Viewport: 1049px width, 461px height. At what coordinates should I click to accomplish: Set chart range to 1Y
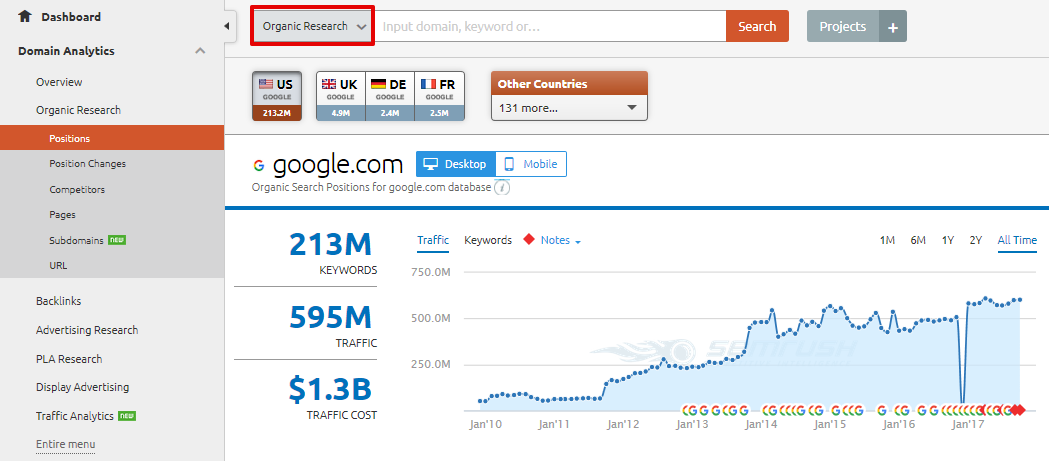click(x=947, y=240)
